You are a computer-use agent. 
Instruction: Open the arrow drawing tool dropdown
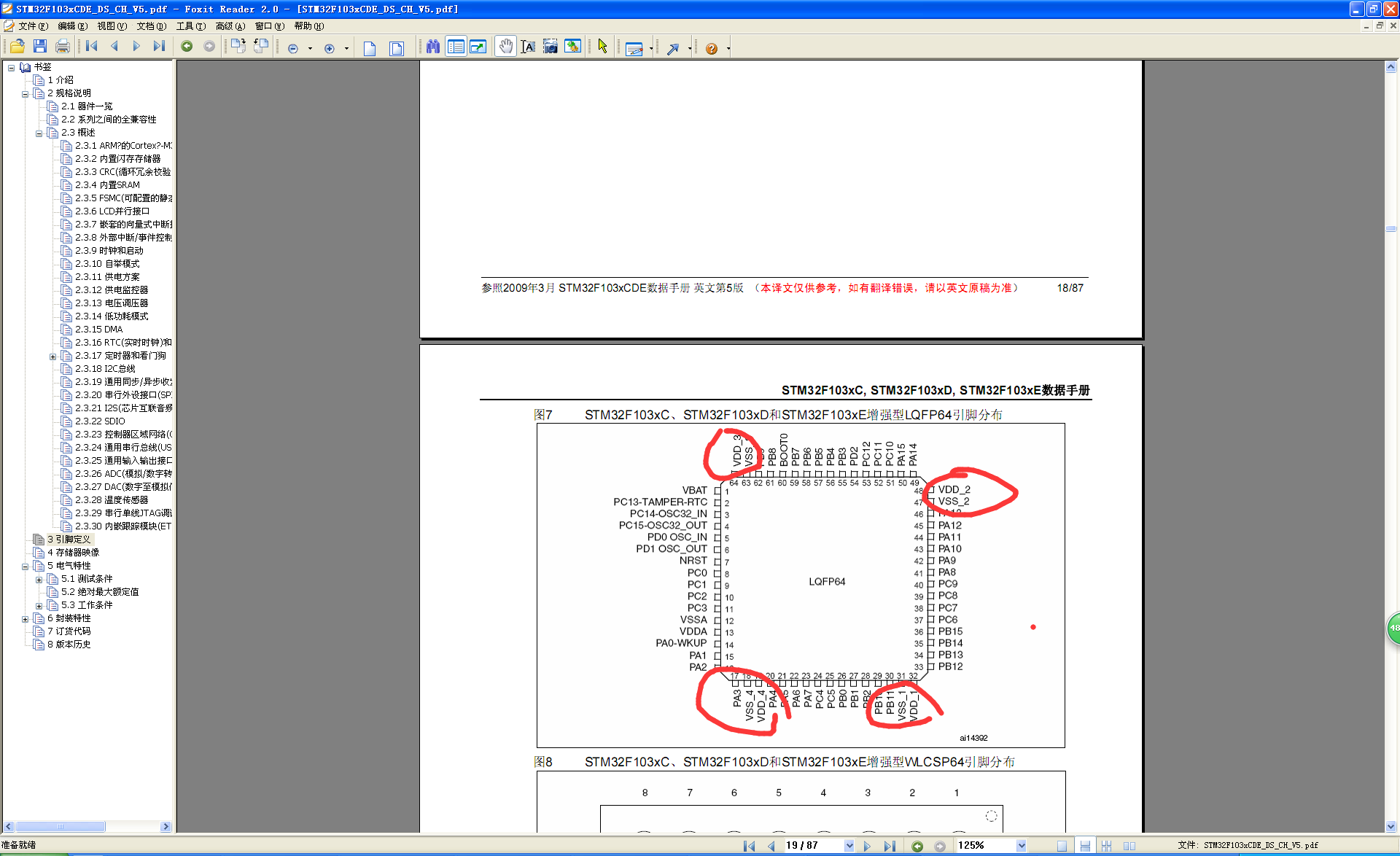689,48
